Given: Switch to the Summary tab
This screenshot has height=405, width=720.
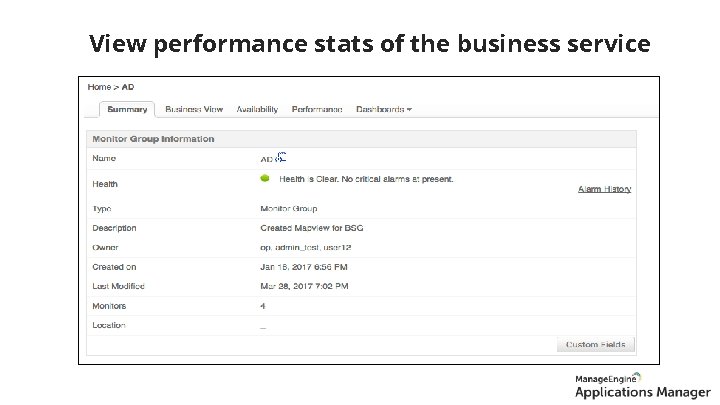Looking at the screenshot, I should (x=127, y=109).
